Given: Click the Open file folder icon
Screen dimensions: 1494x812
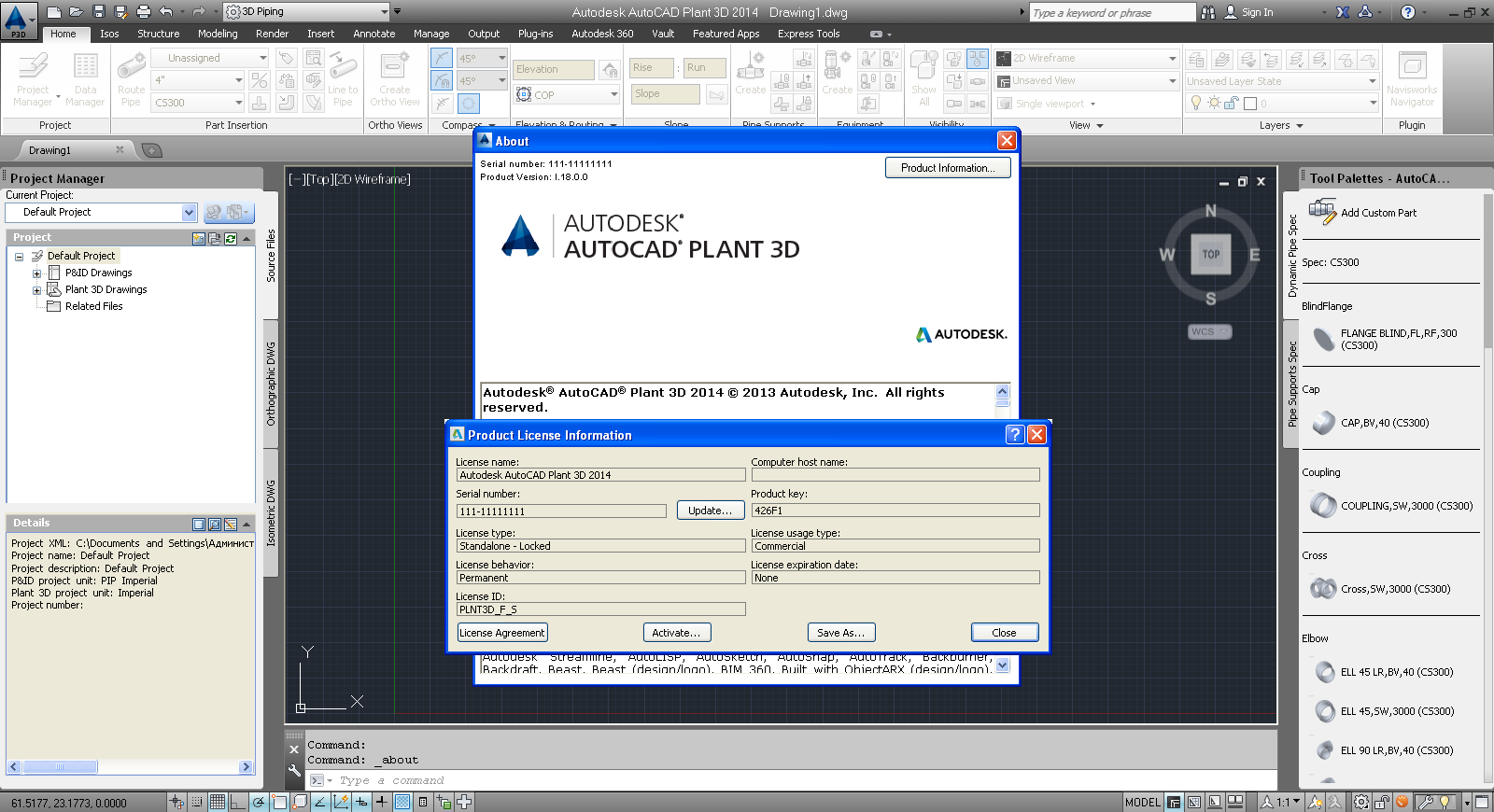Looking at the screenshot, I should (76, 12).
